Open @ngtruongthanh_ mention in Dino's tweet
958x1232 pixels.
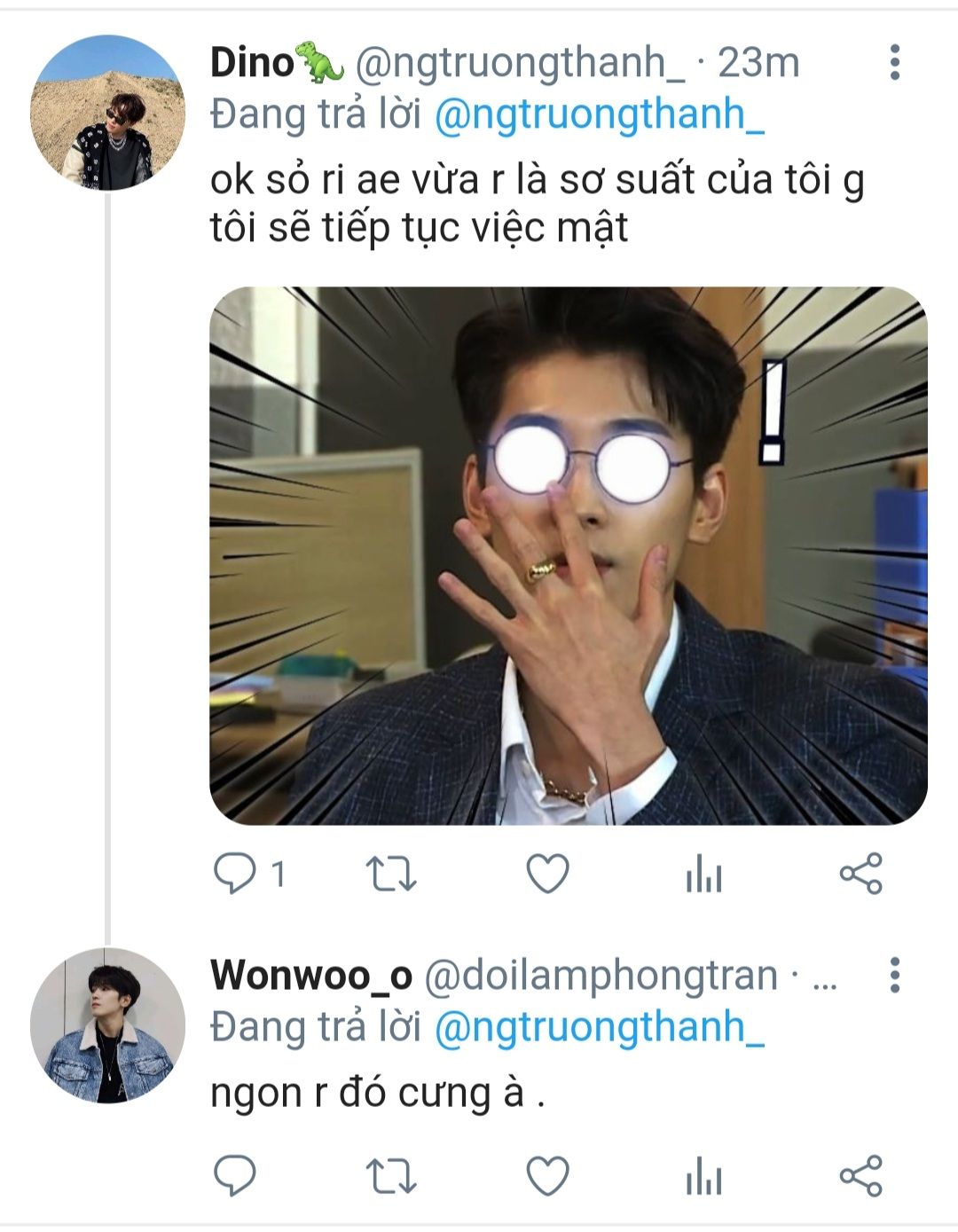click(x=600, y=114)
